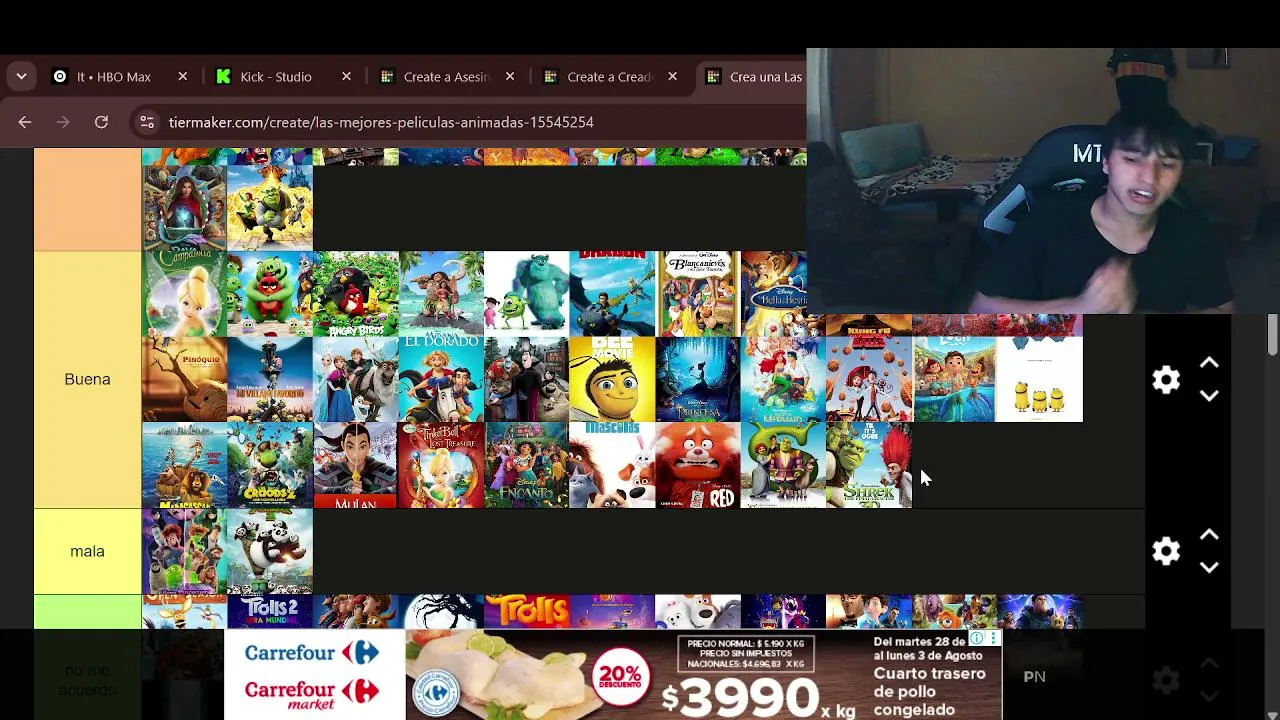Close the It • HBO Max tab
1280x720 pixels.
coord(182,77)
